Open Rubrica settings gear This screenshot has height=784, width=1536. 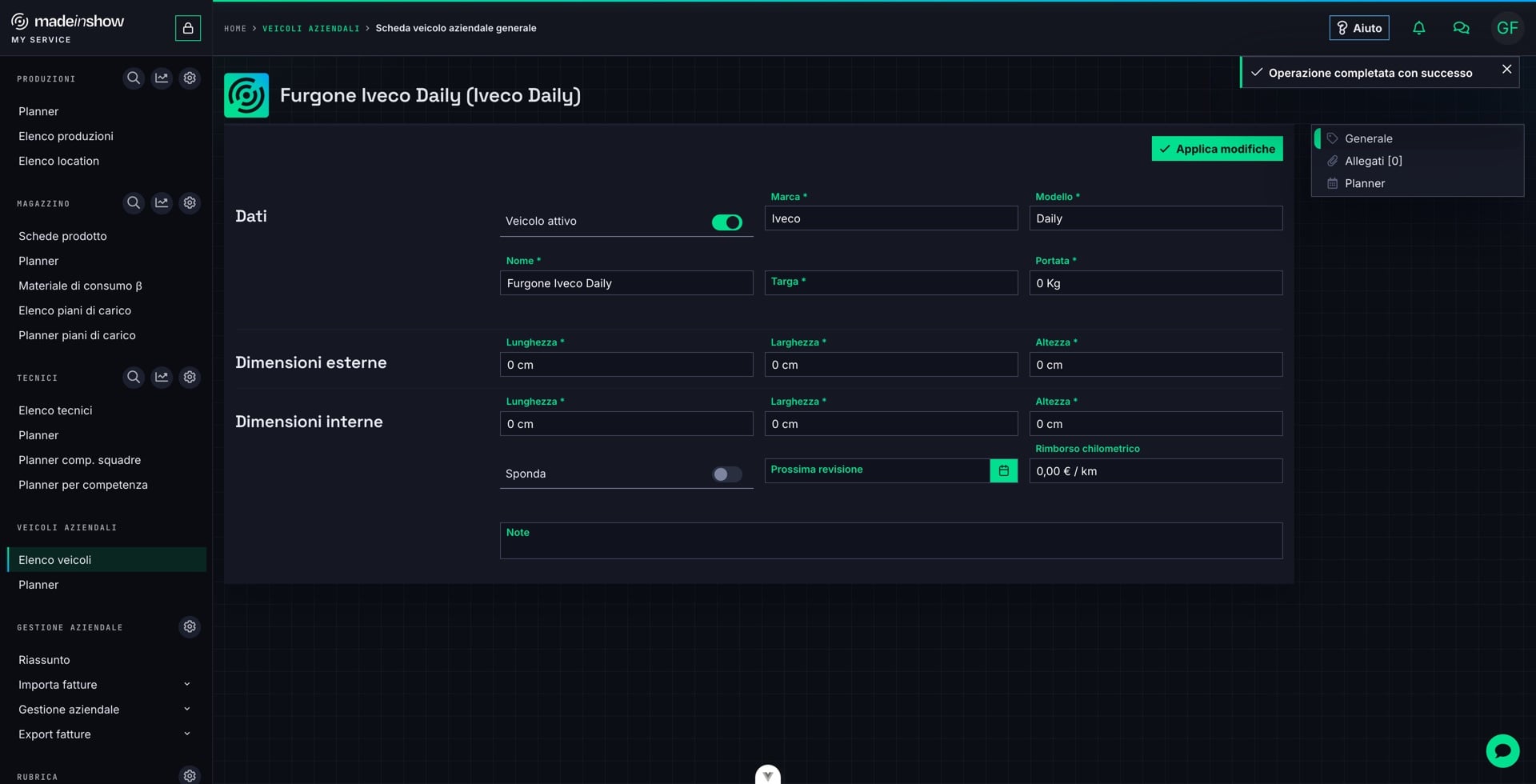190,775
